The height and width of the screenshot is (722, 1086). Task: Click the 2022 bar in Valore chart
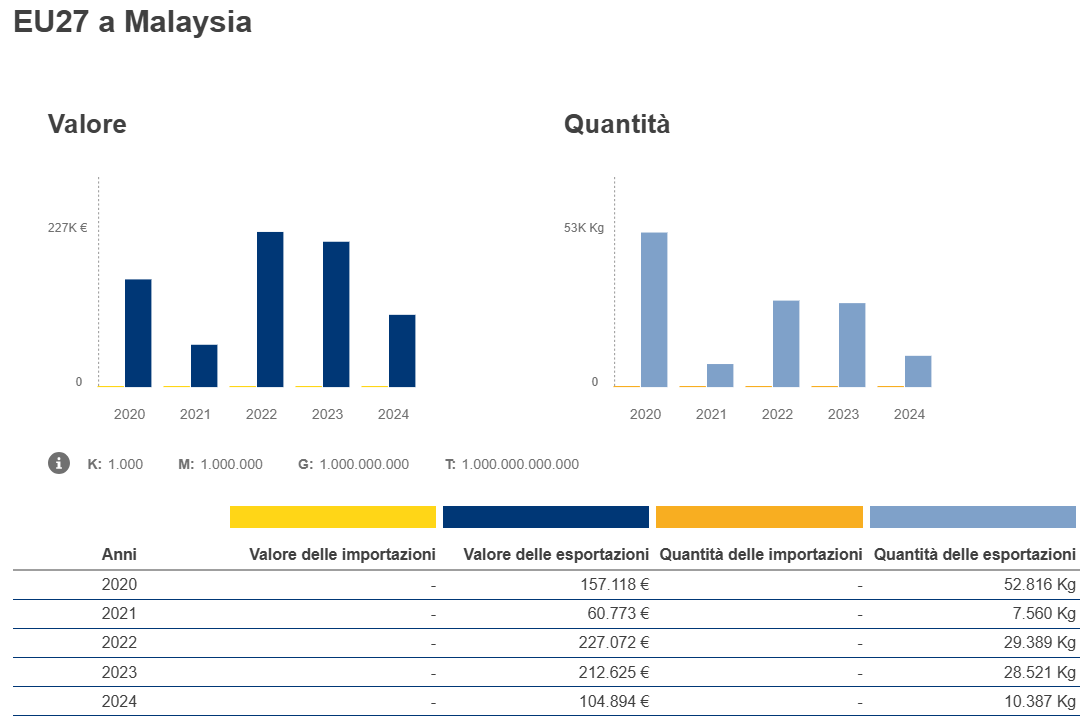pos(270,309)
